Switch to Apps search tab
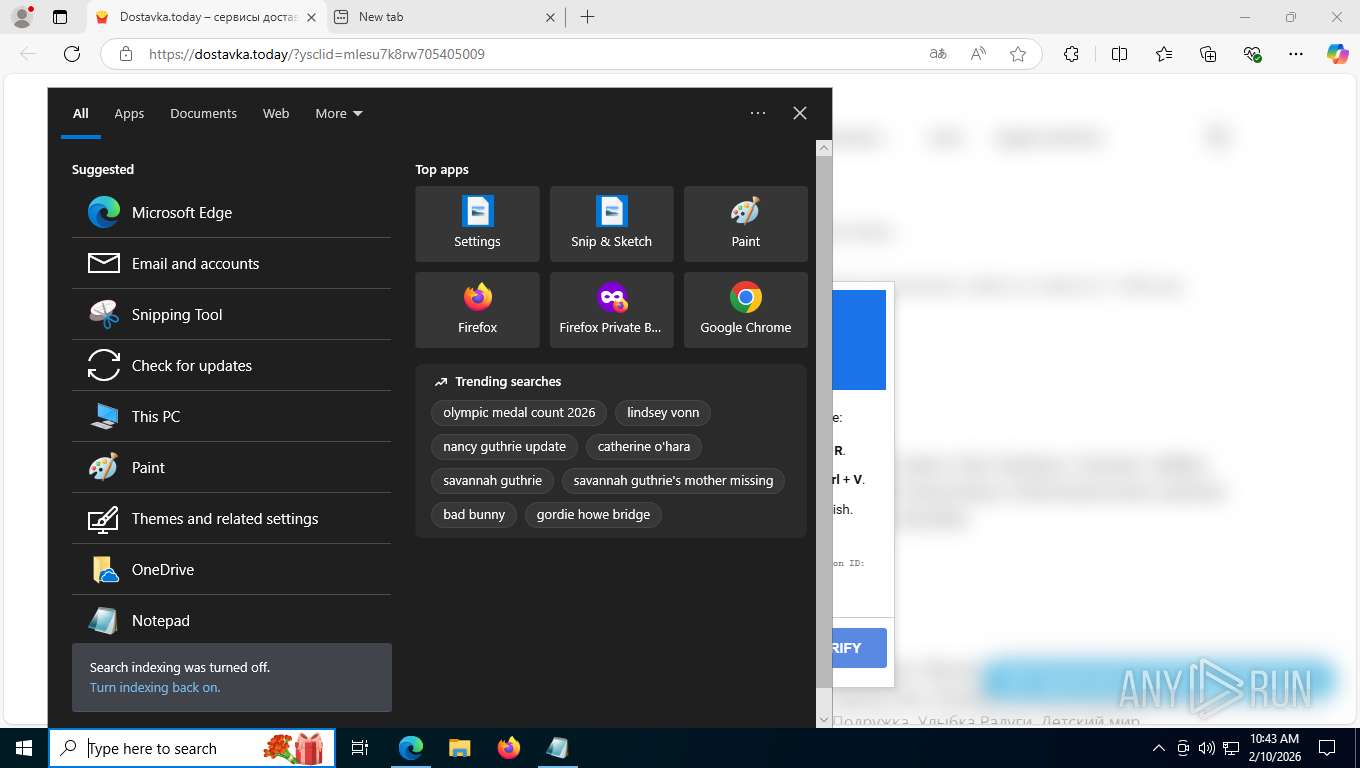Image resolution: width=1360 pixels, height=768 pixels. point(129,113)
